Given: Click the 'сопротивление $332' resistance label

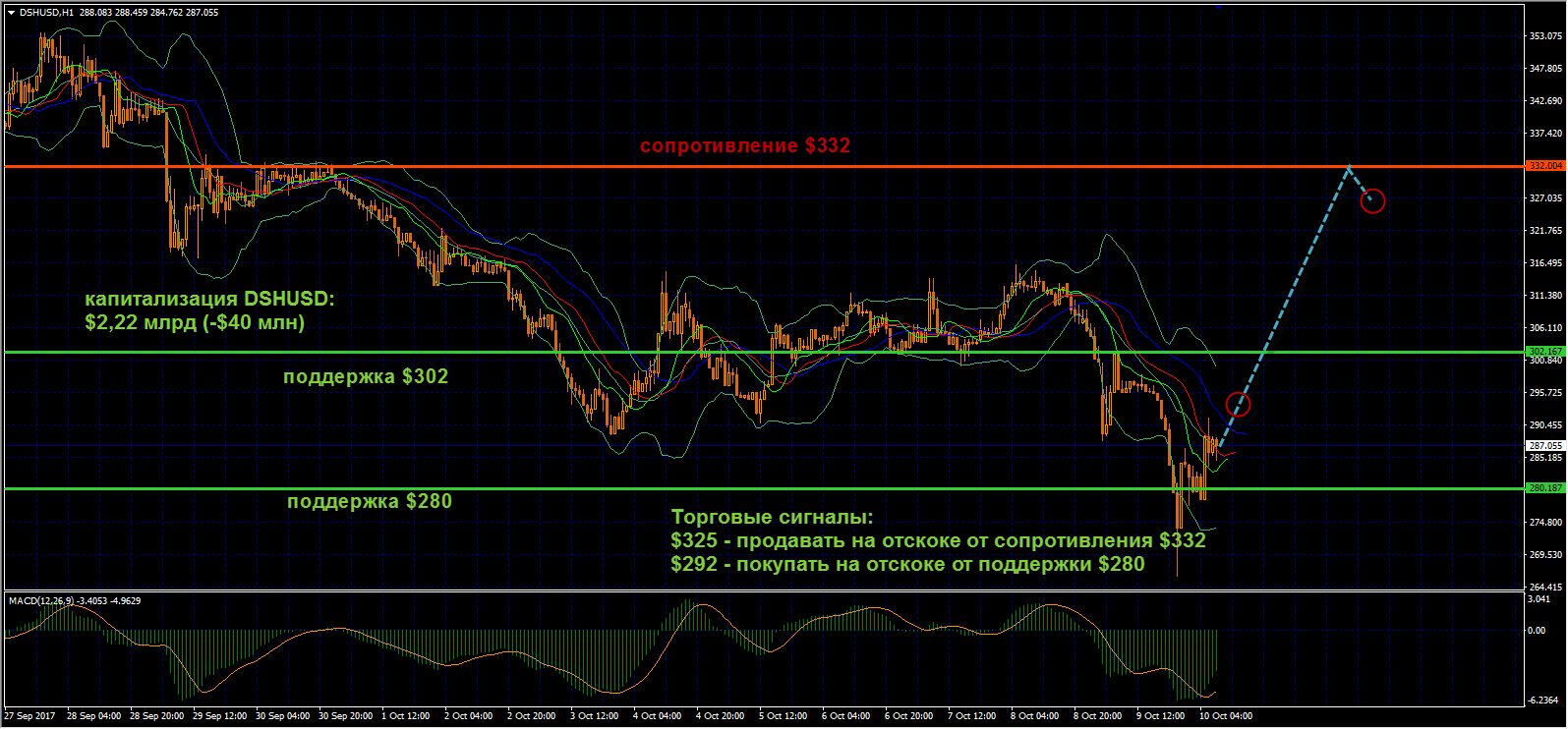Looking at the screenshot, I should [x=744, y=146].
